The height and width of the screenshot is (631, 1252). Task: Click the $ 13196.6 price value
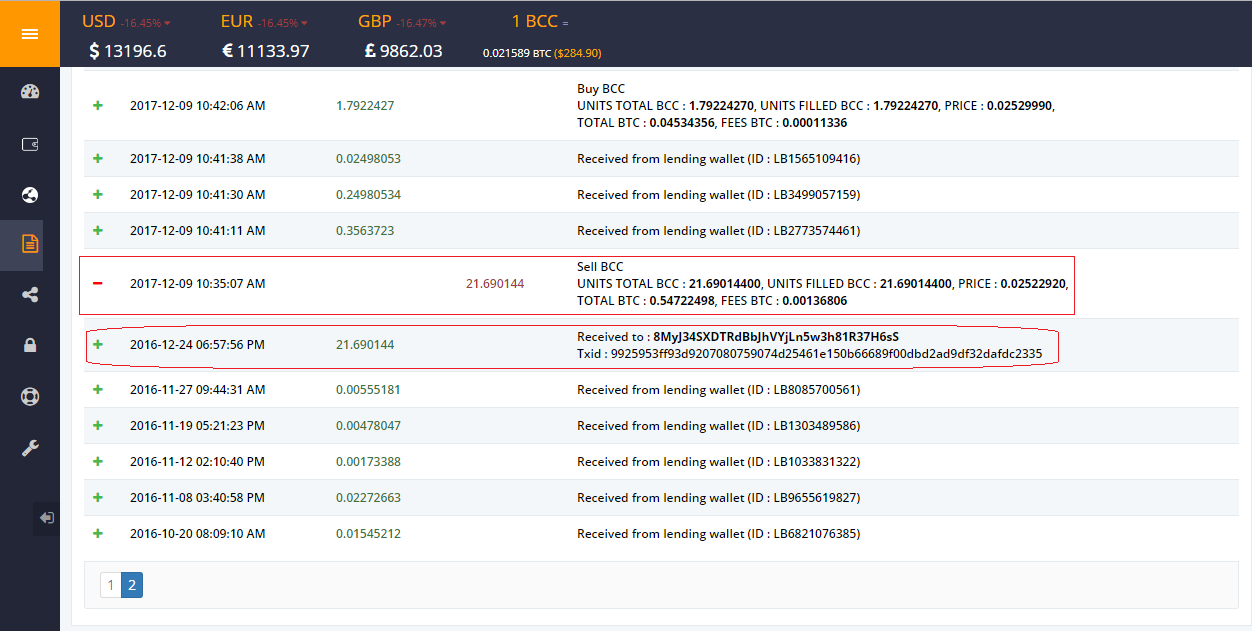[x=128, y=51]
